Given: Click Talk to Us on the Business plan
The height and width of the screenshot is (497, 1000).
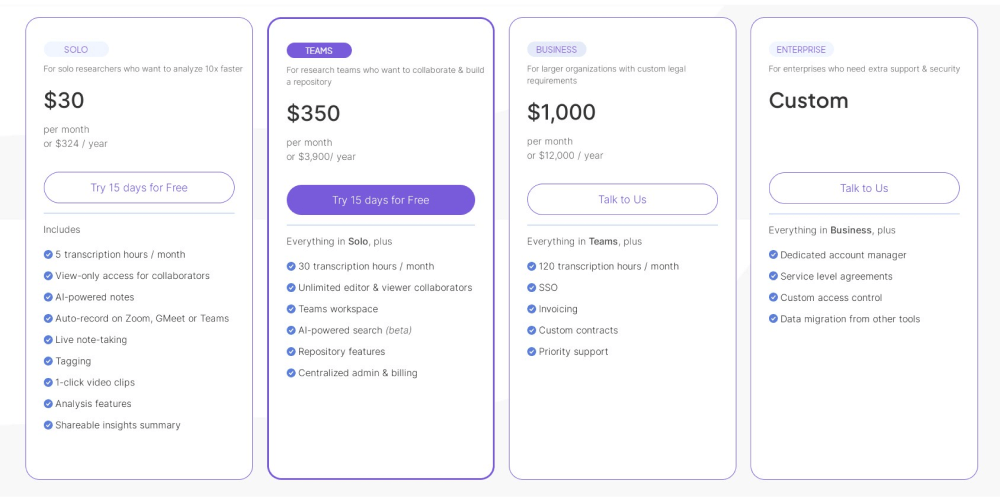Looking at the screenshot, I should pos(622,199).
